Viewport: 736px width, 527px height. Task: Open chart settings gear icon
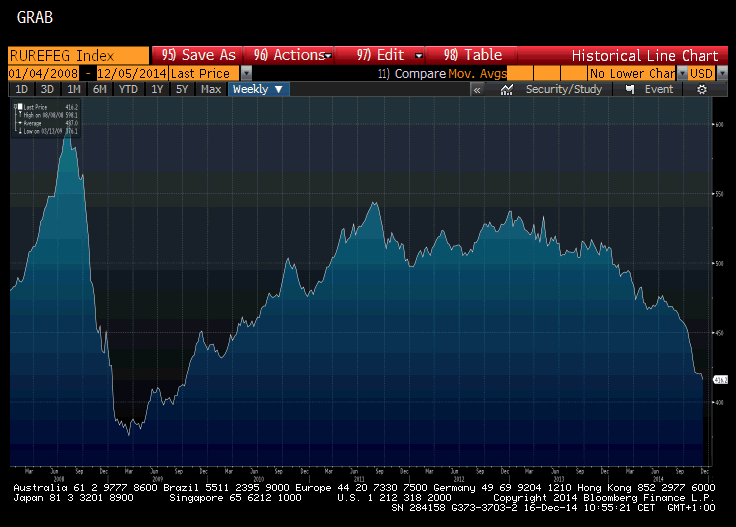point(702,89)
